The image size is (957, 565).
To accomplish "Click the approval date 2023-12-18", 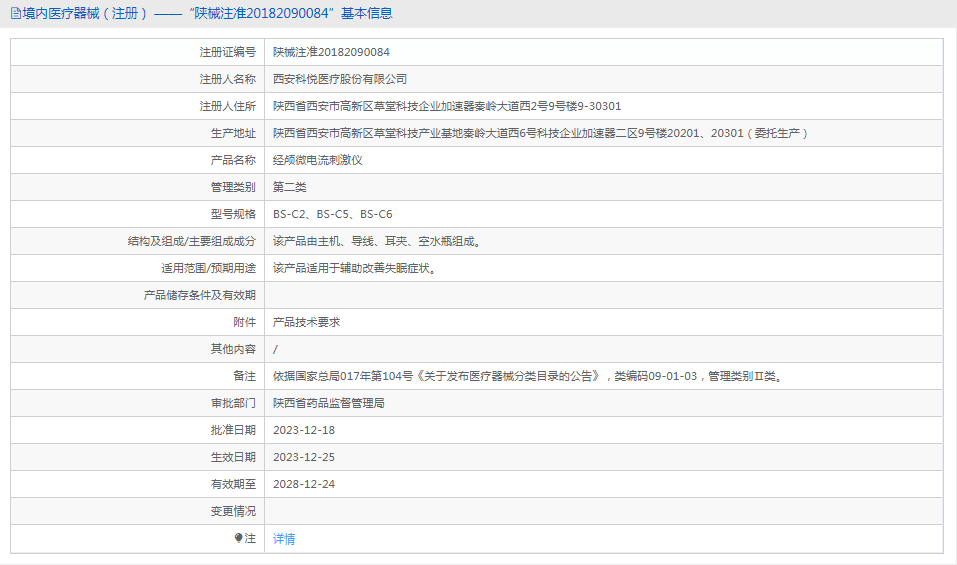I will click(x=304, y=430).
